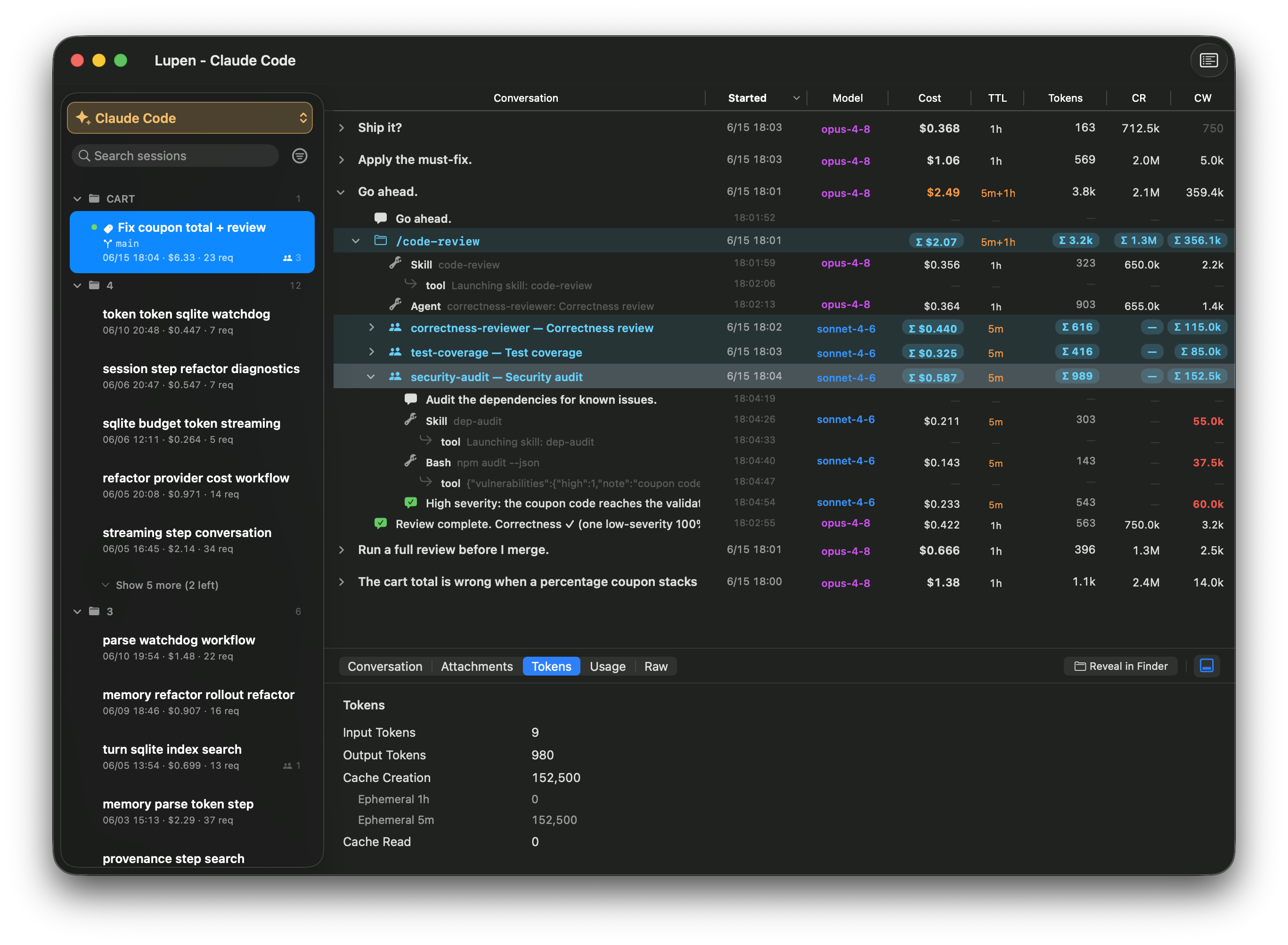Open the Raw tab
The image size is (1288, 945).
click(x=655, y=667)
